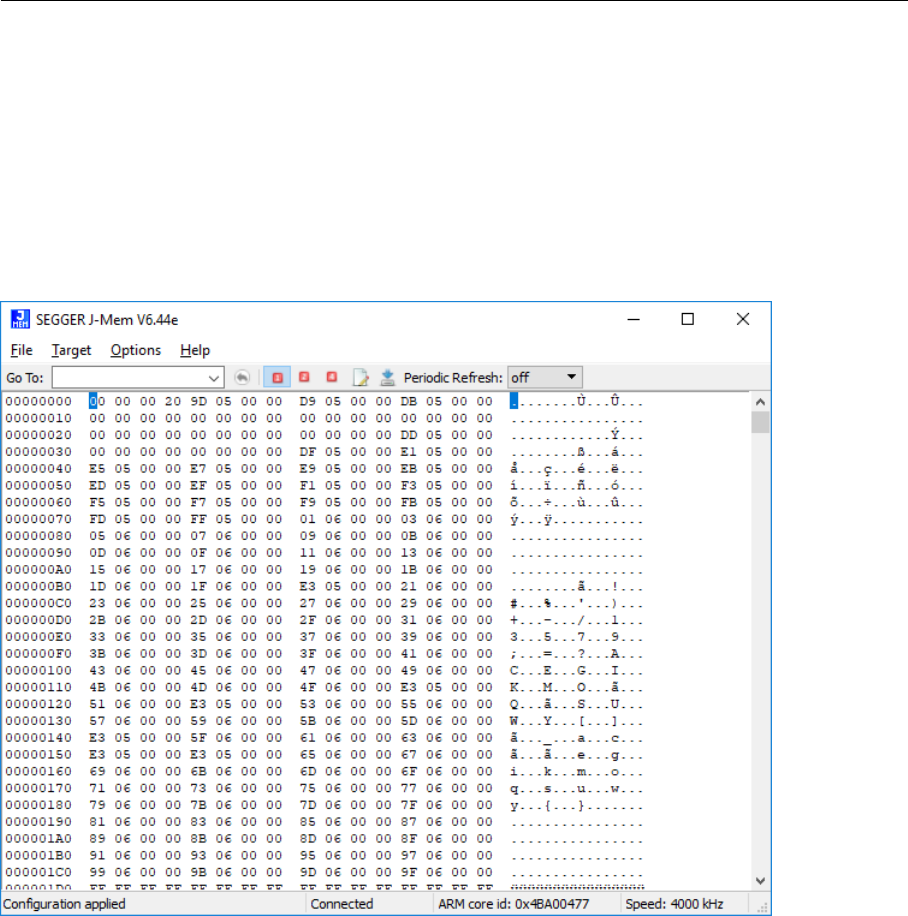This screenshot has height=916, width=908.
Task: Click the vertical scrollbar thumb
Action: pos(761,422)
